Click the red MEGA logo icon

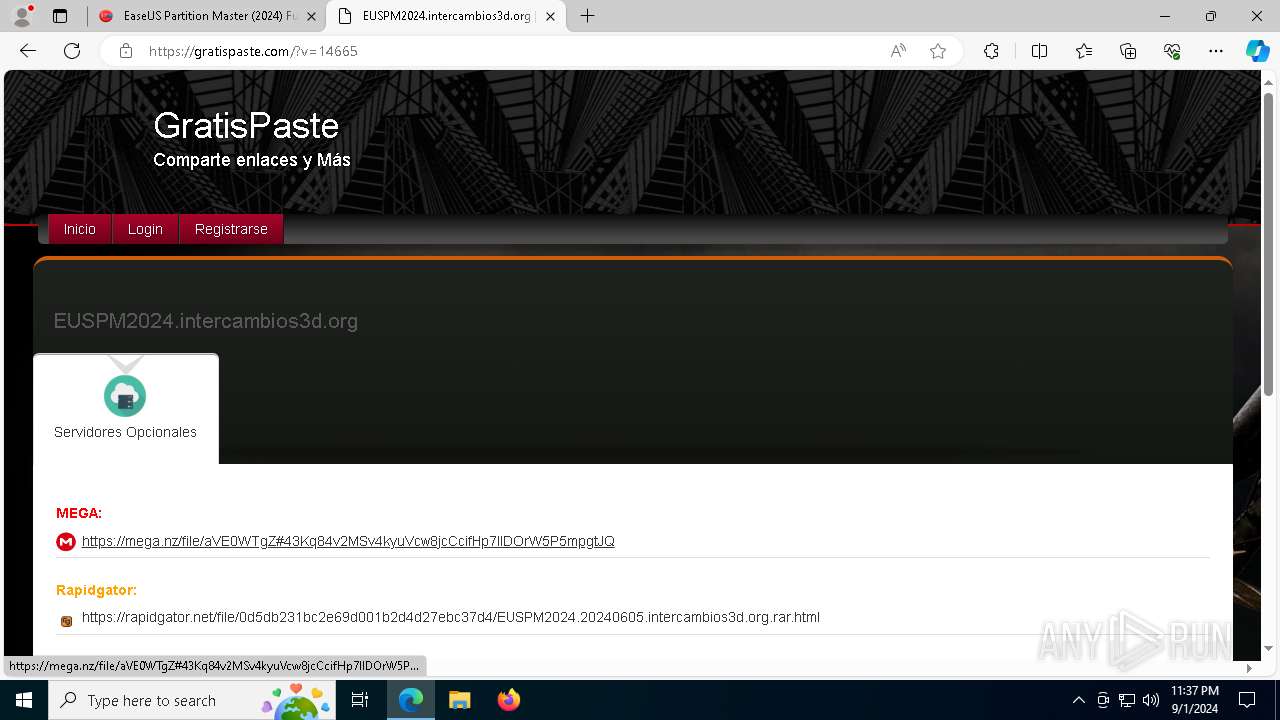(x=66, y=542)
